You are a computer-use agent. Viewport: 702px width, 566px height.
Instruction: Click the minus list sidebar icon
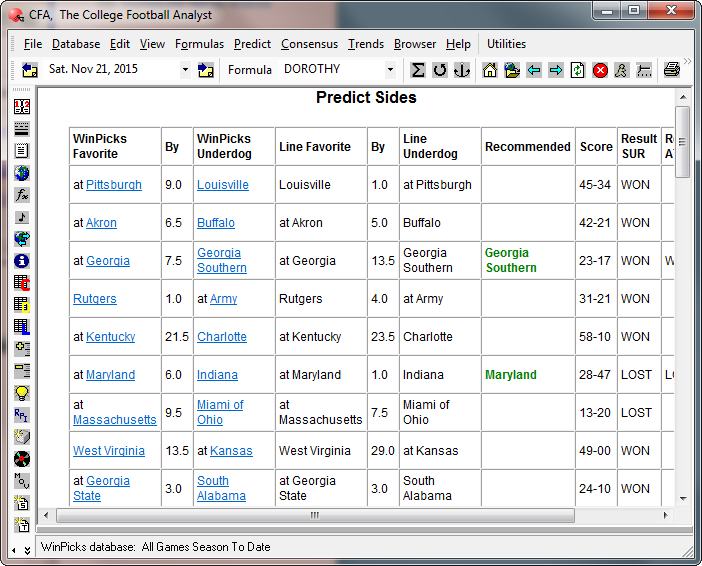point(21,371)
